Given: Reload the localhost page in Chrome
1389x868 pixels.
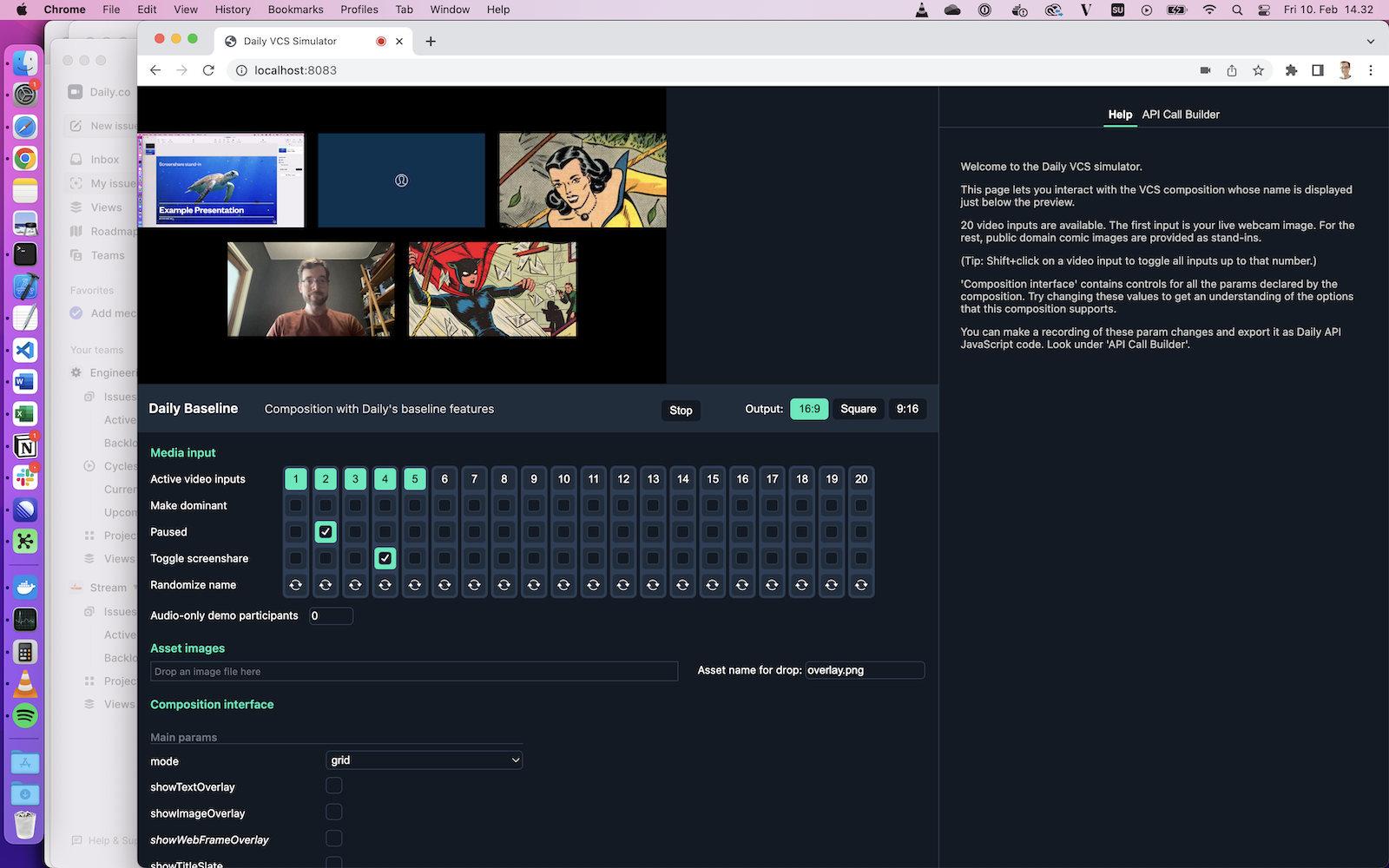Looking at the screenshot, I should pyautogui.click(x=208, y=70).
